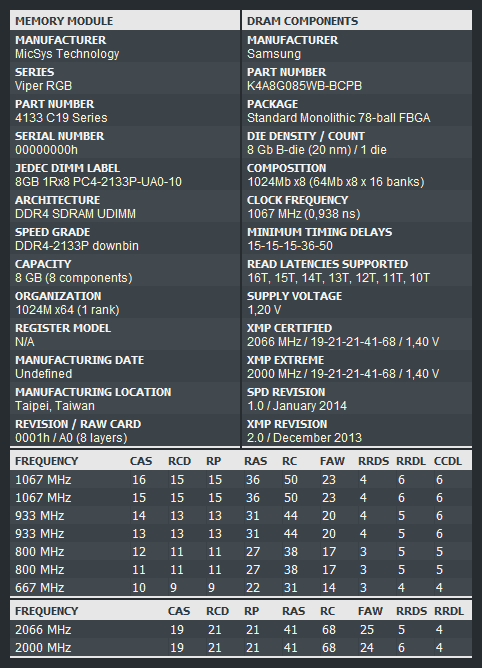Click the DRAM COMPONENTS header
The image size is (482, 668).
point(357,20)
